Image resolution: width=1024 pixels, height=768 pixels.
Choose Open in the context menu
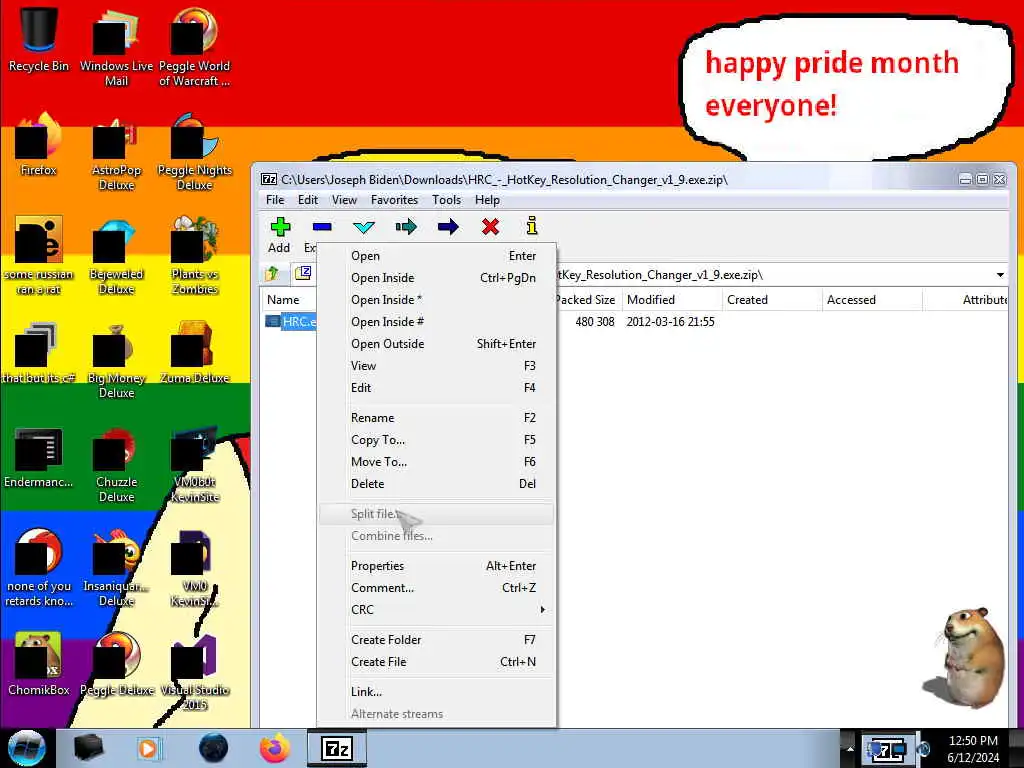click(436, 256)
